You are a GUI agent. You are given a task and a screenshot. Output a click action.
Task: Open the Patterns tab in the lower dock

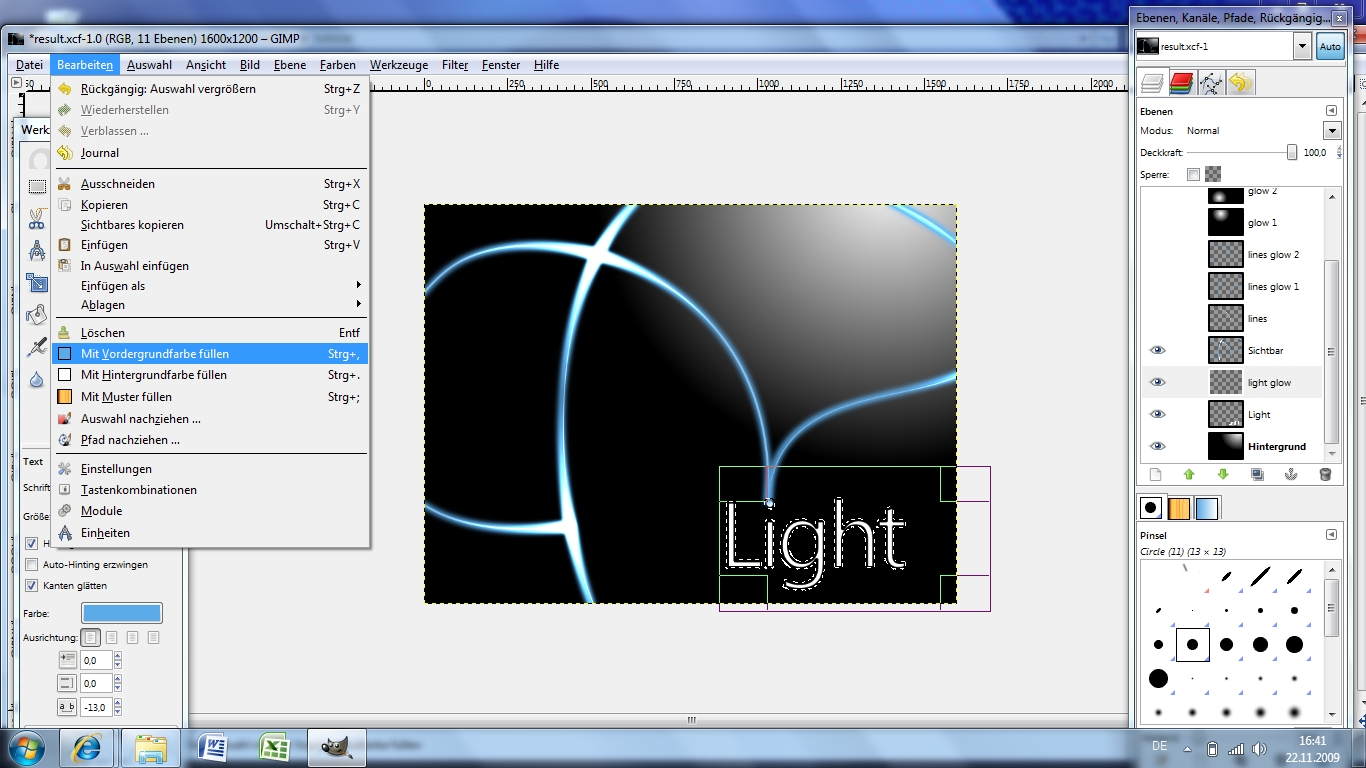[1179, 508]
